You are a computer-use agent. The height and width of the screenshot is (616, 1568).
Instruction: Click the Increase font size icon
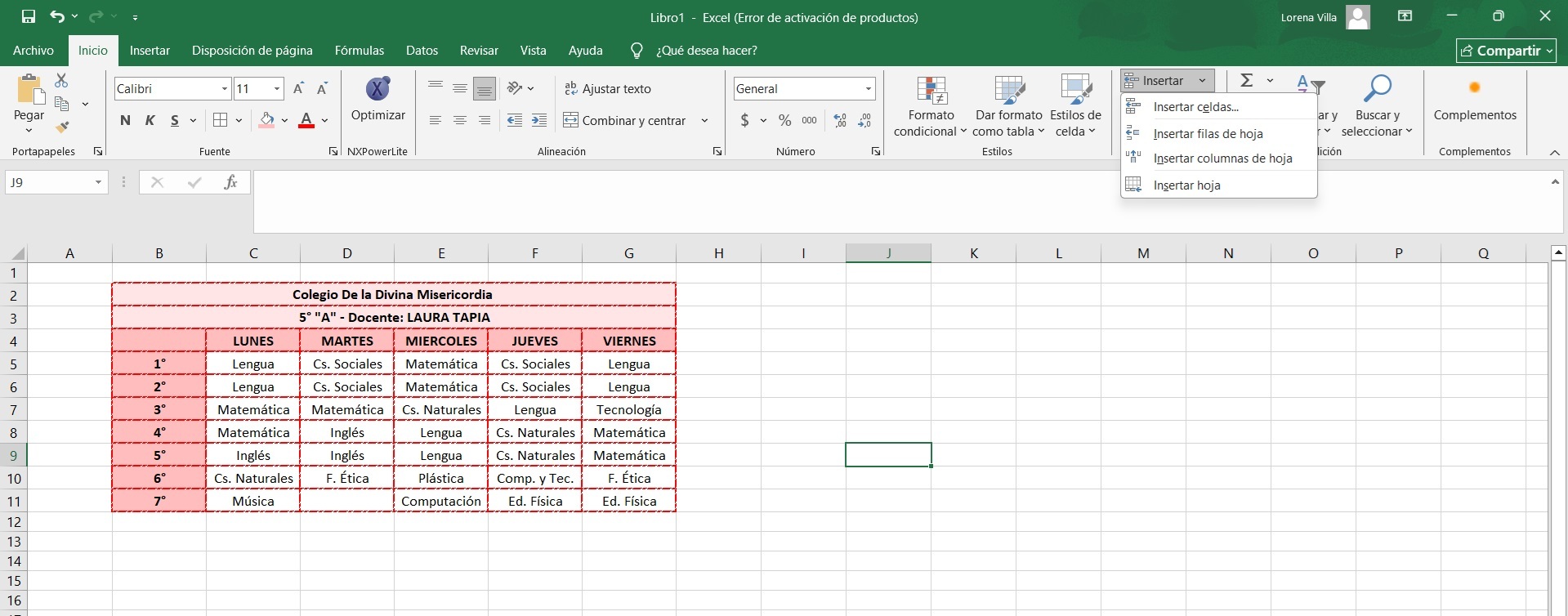click(299, 88)
